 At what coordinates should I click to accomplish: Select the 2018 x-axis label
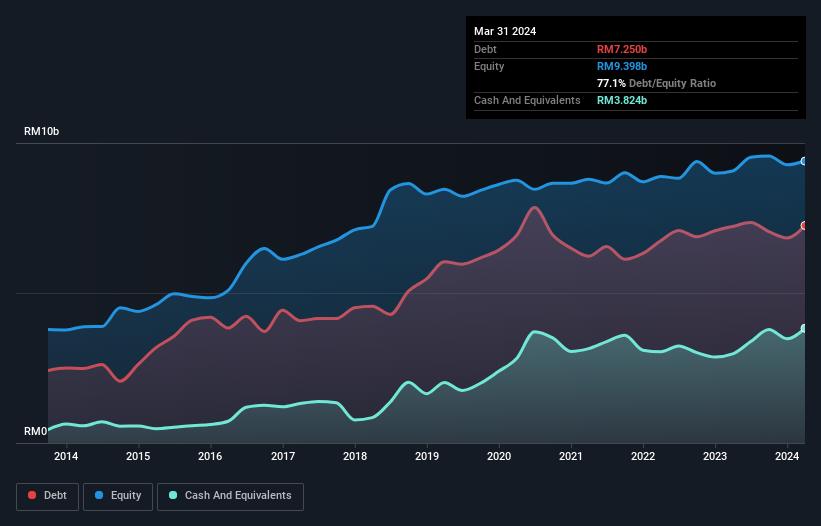click(x=355, y=456)
